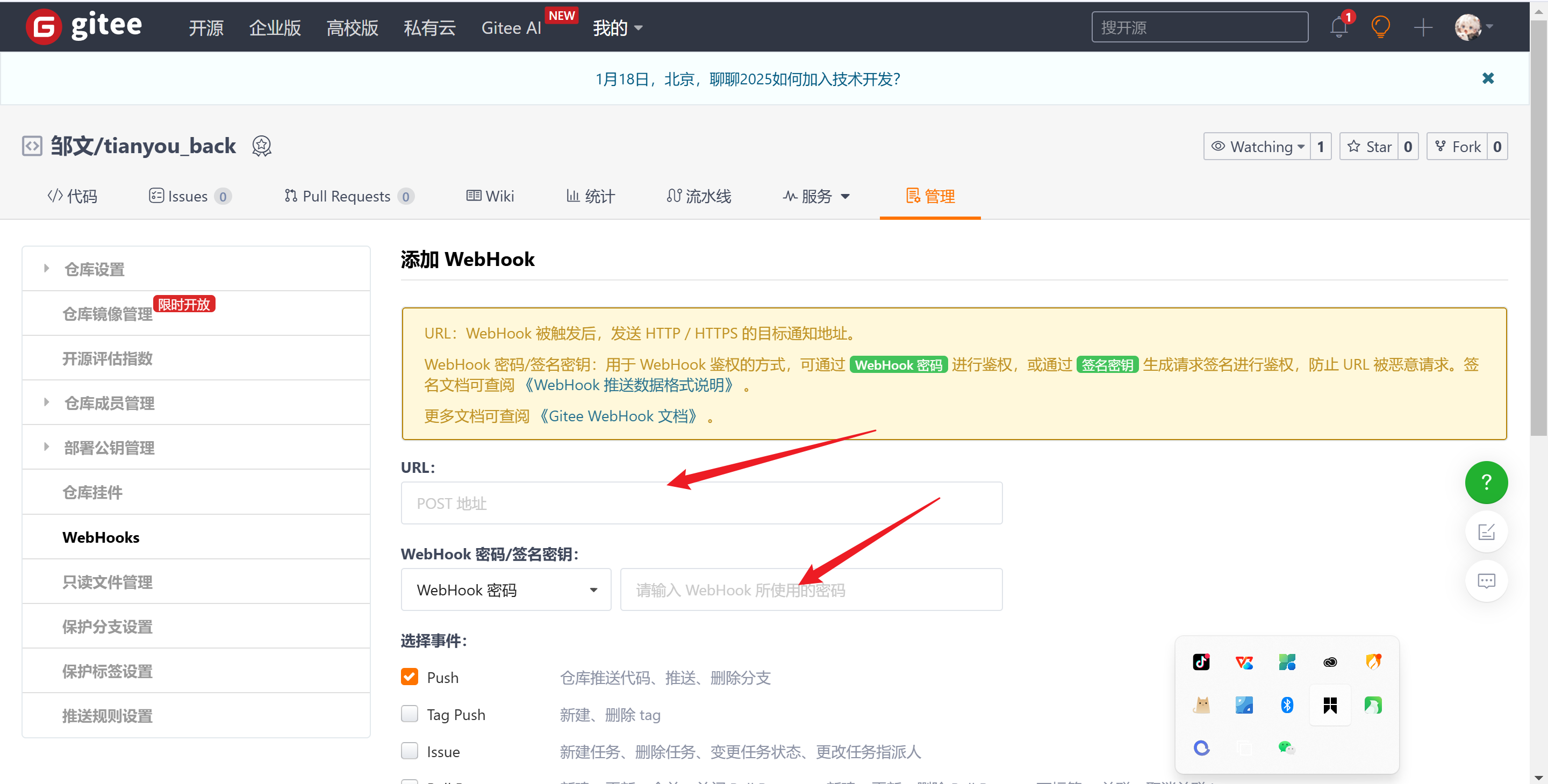Open 仓库镜像管理 in the sidebar
This screenshot has width=1548, height=784.
[195, 313]
